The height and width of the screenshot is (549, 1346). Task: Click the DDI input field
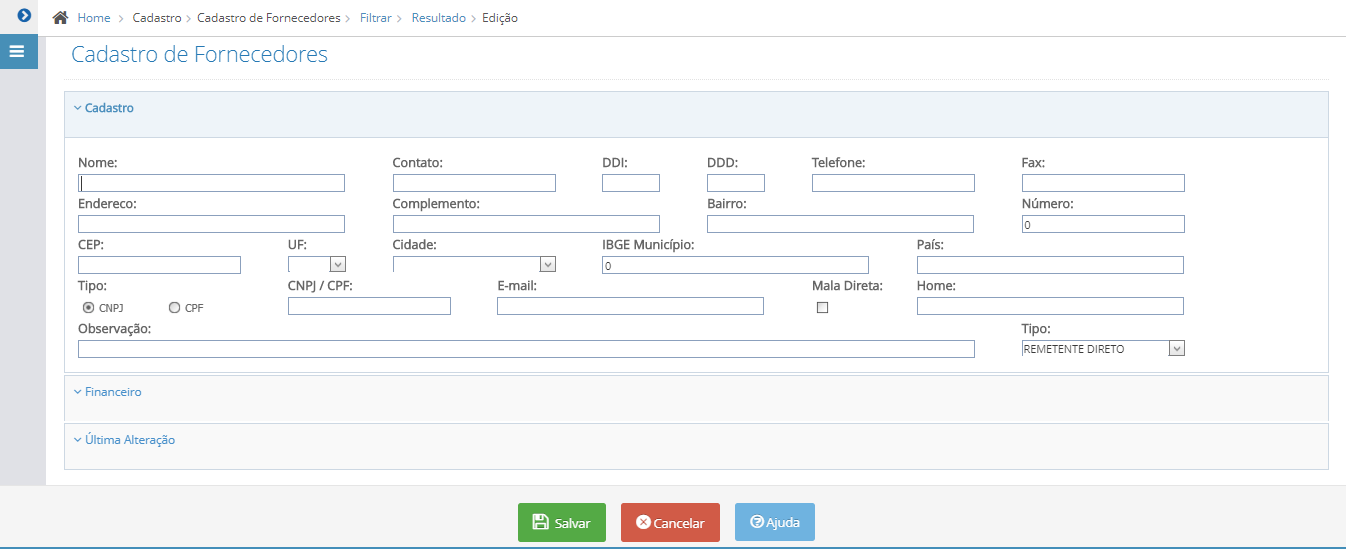(x=631, y=183)
